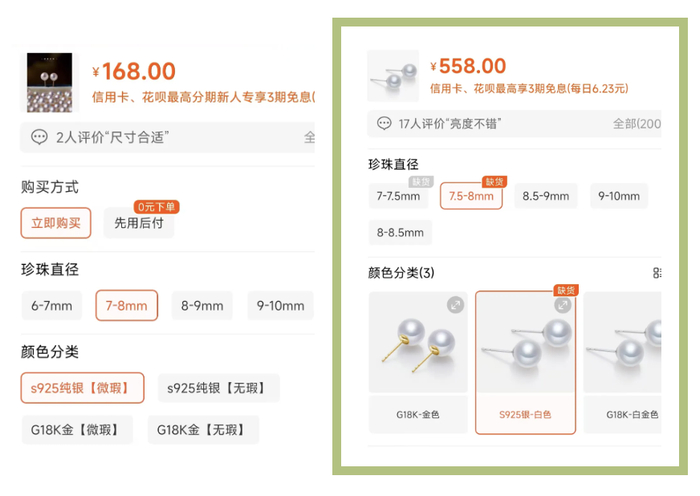Open all reviews via 全部(200 link
The height and width of the screenshot is (496, 700).
pos(636,124)
